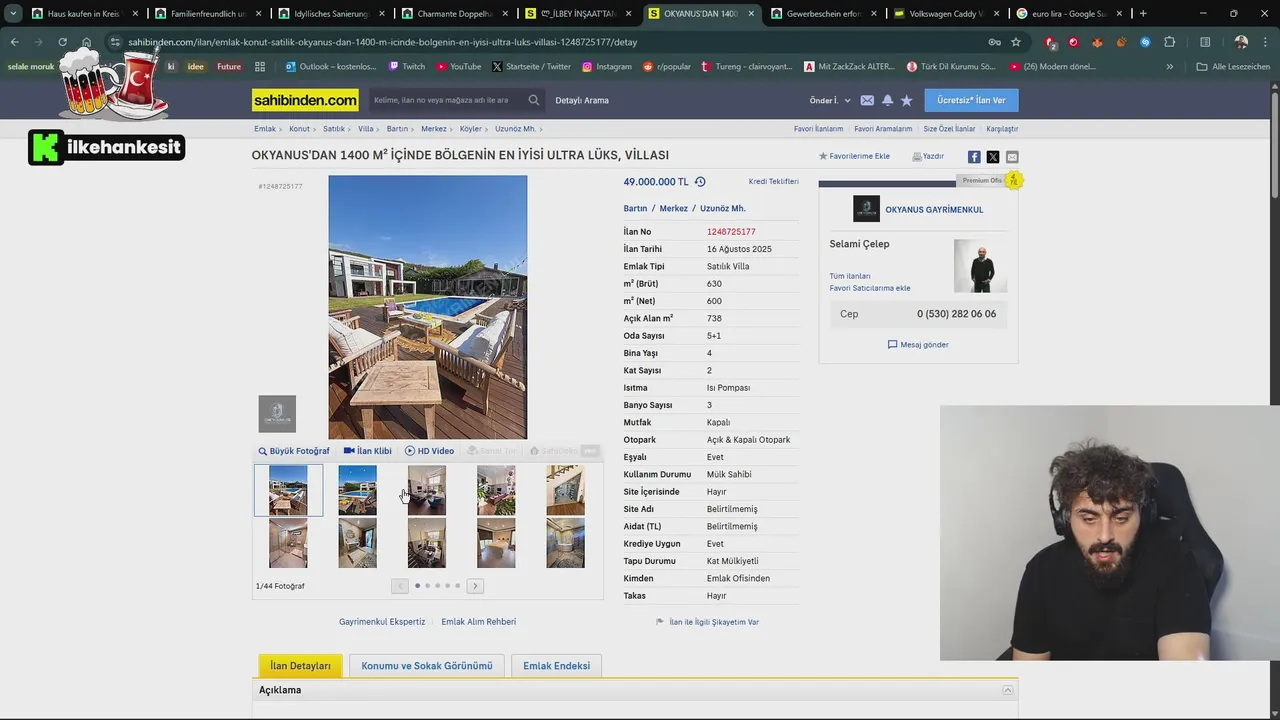Viewport: 1280px width, 720px height.
Task: Click the sahibinden.com logo
Action: click(305, 100)
